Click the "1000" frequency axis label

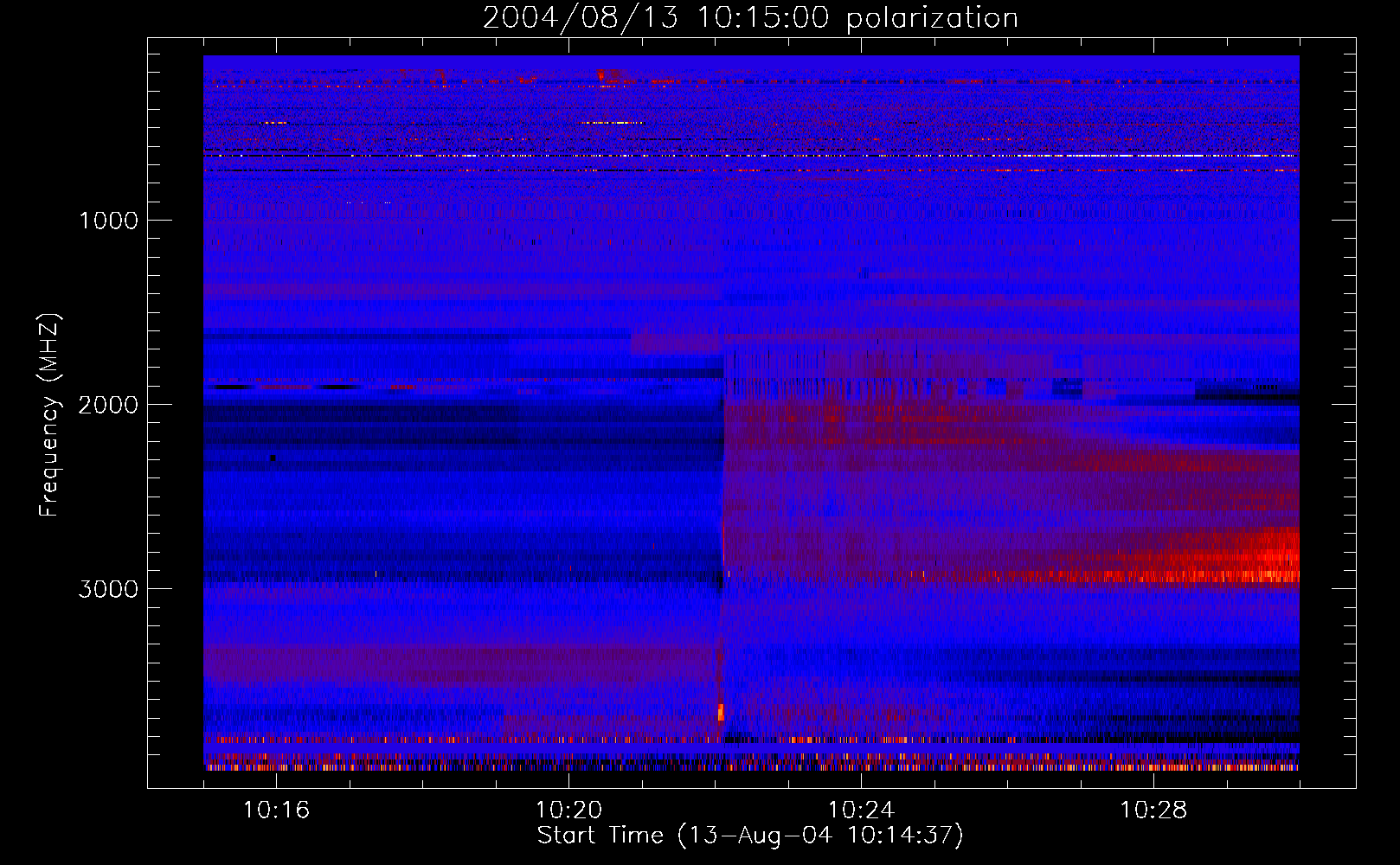108,221
